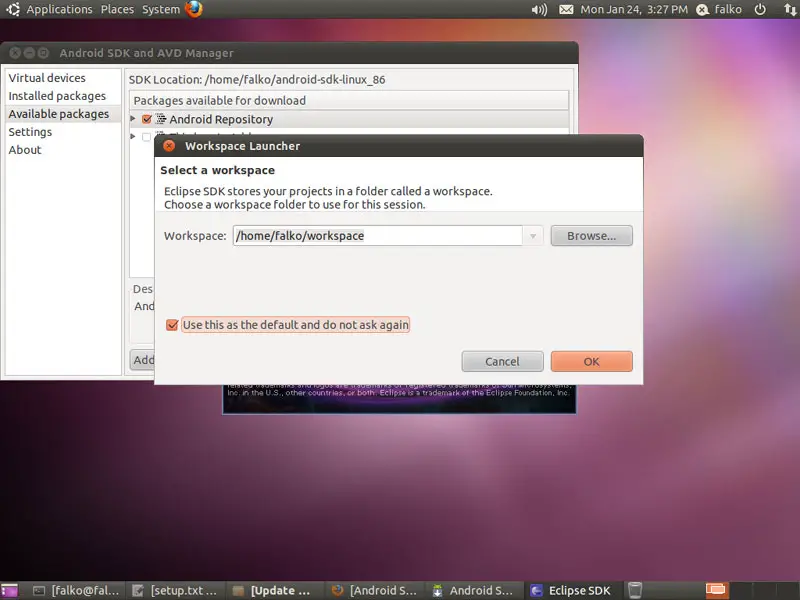Click the workspace switcher in bottom panel
This screenshot has height=600, width=800.
point(716,590)
